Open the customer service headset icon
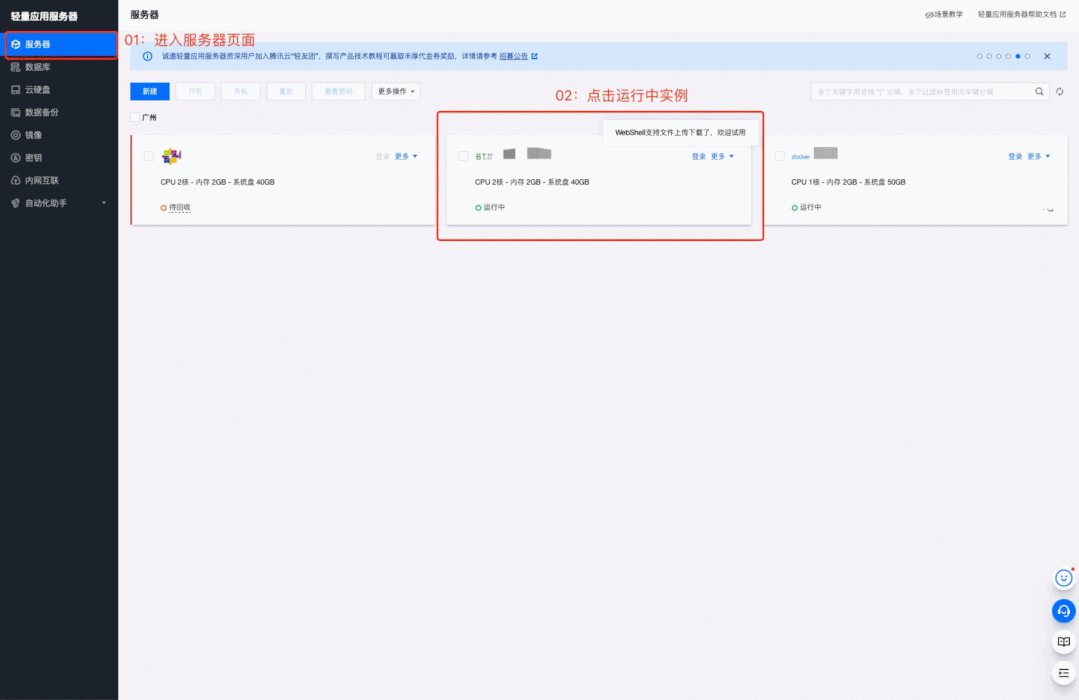 (1064, 611)
